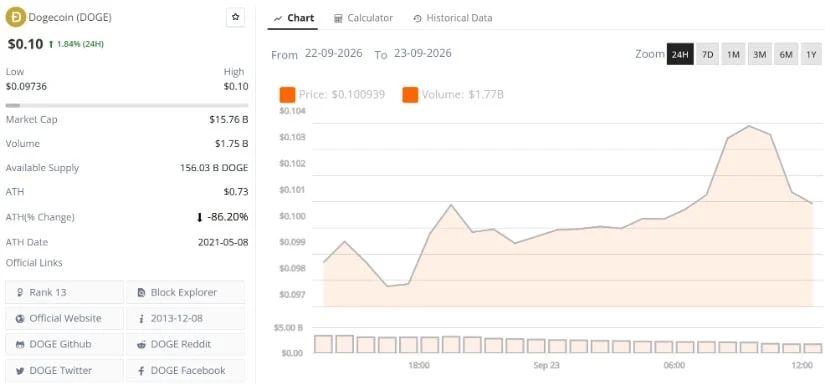This screenshot has width=825, height=384.
Task: Click the ATH value $0.73
Action: click(x=236, y=192)
